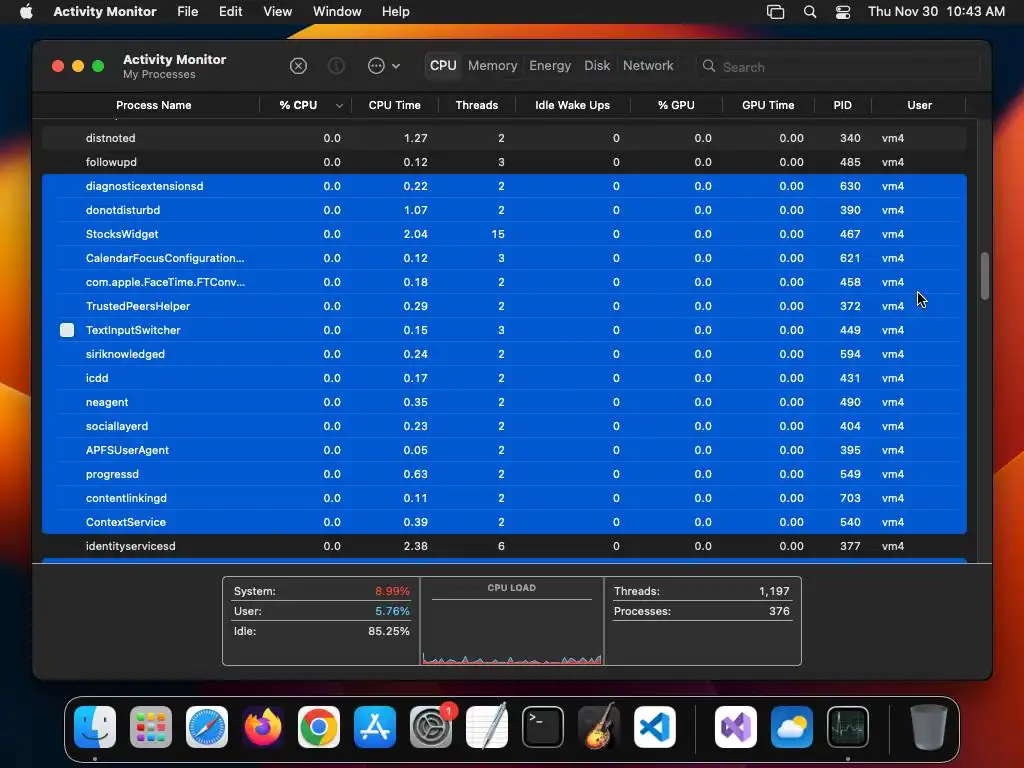Sort by GPU Time column header
This screenshot has width=1024, height=768.
coord(768,105)
